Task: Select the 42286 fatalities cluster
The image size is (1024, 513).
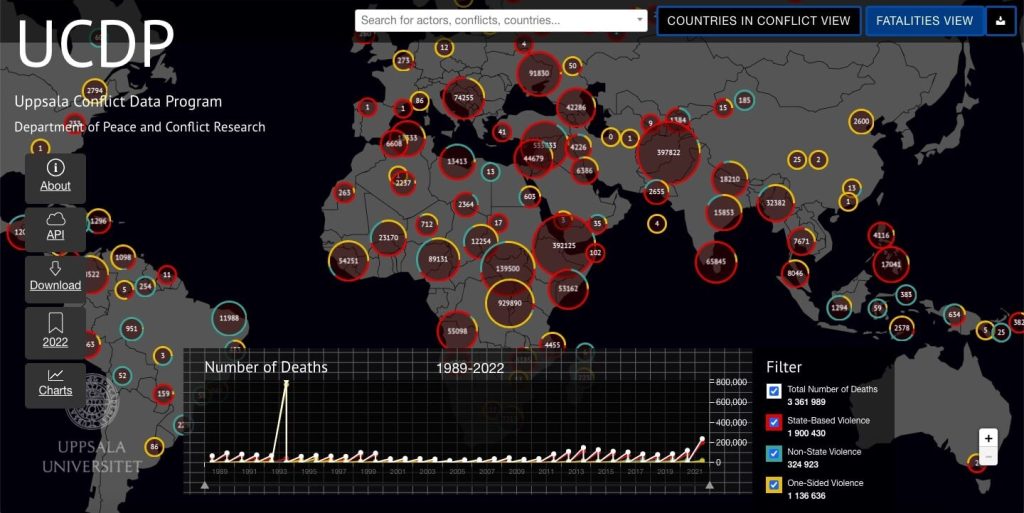Action: click(575, 107)
